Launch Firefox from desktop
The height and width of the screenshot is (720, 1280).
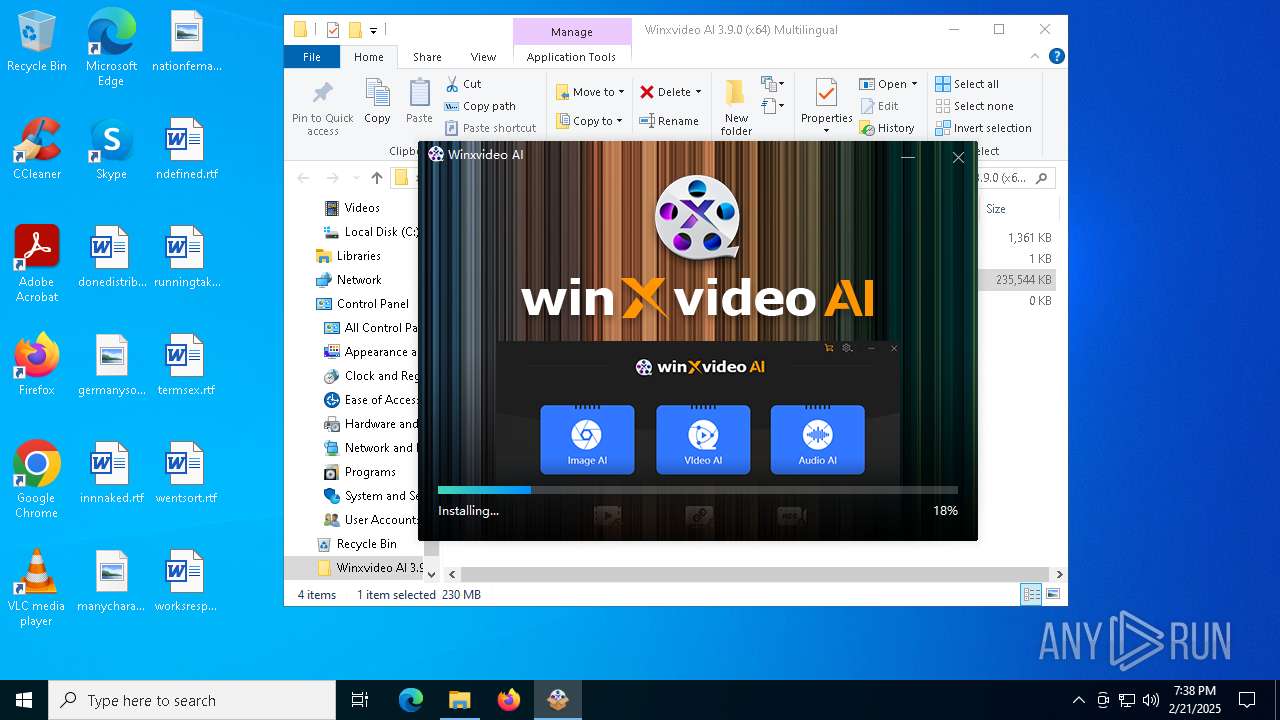pyautogui.click(x=36, y=364)
